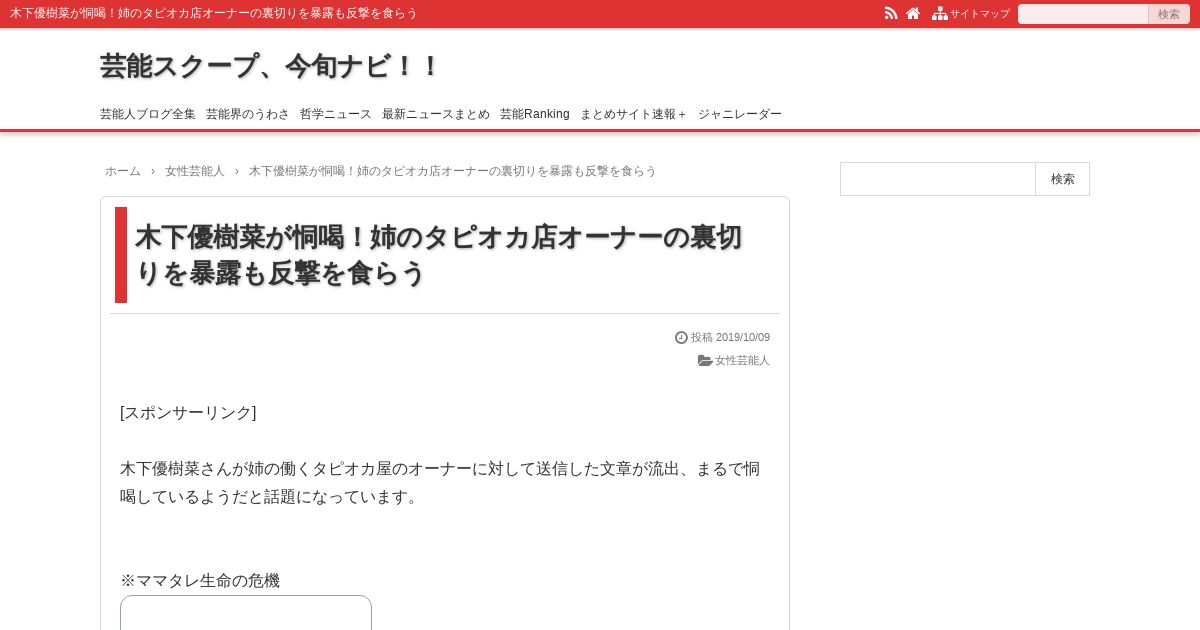Focus the top bar search field
The width and height of the screenshot is (1200, 630).
(1083, 14)
